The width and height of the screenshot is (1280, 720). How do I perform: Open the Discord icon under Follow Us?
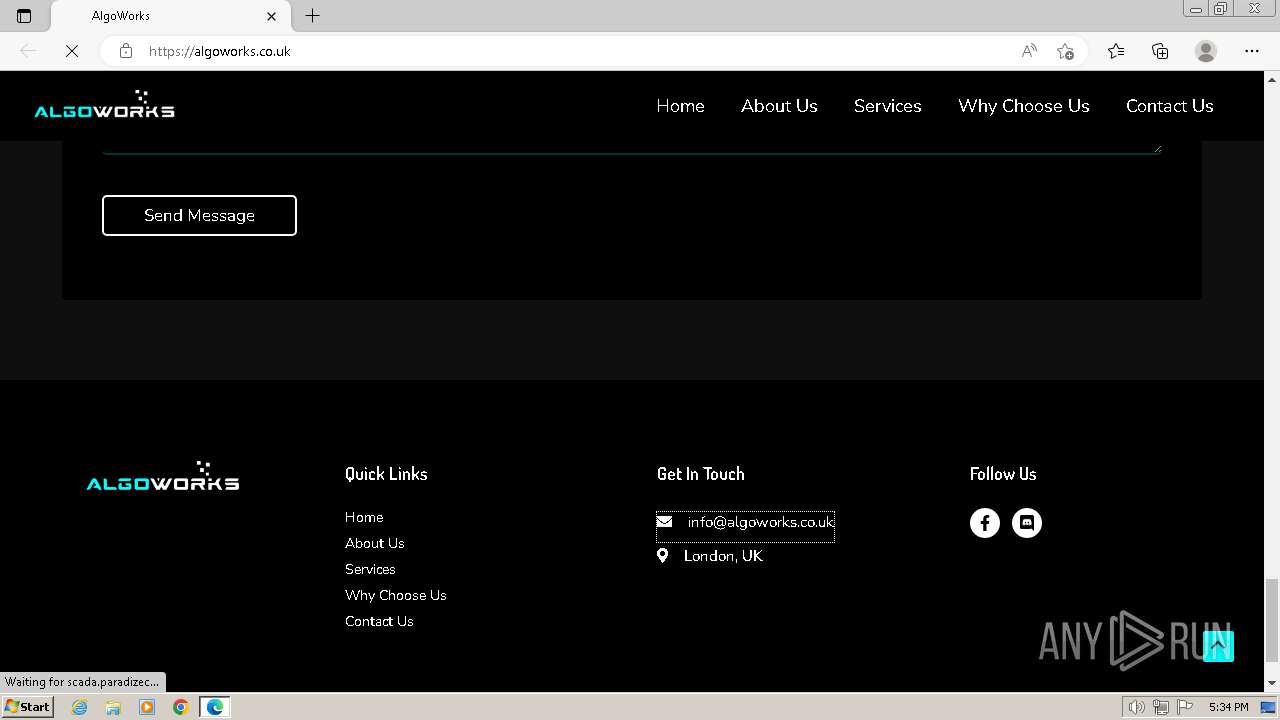tap(1027, 523)
